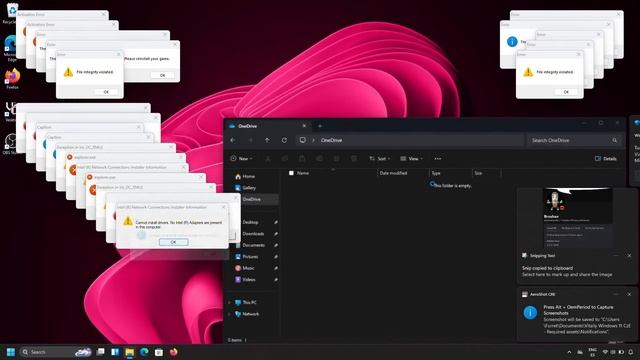The height and width of the screenshot is (360, 640).
Task: Click the Paste icon in Explorer toolbar
Action: [302, 158]
